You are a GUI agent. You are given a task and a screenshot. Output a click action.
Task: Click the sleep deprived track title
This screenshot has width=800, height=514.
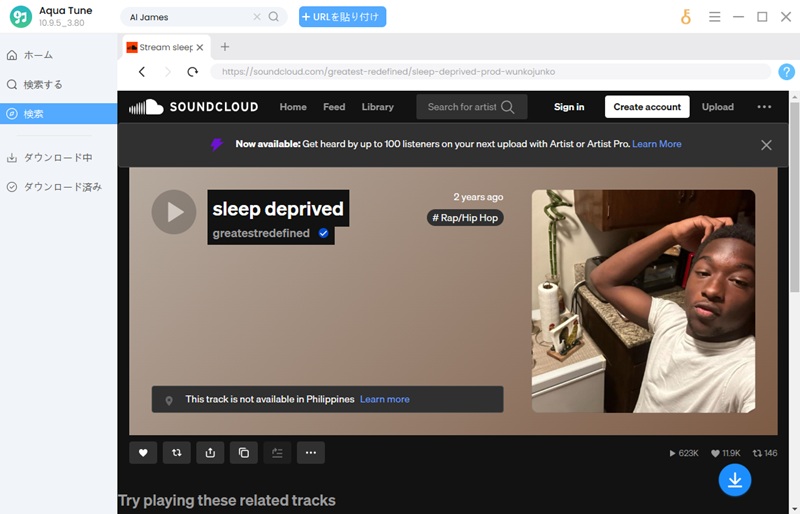[278, 209]
